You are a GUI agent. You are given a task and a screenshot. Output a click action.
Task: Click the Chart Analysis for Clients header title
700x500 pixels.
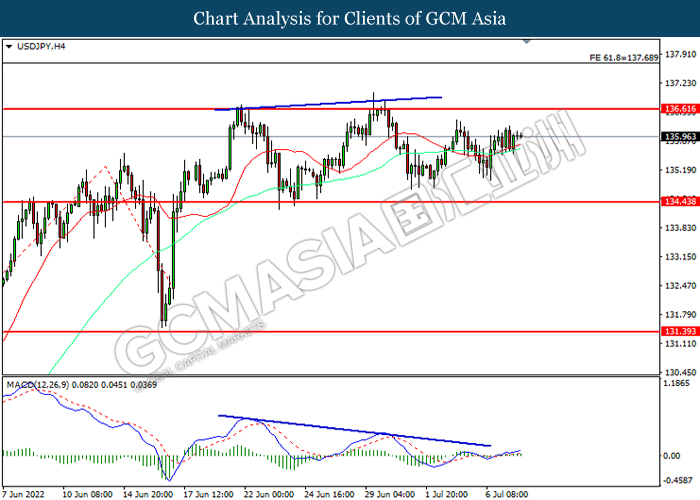(350, 19)
